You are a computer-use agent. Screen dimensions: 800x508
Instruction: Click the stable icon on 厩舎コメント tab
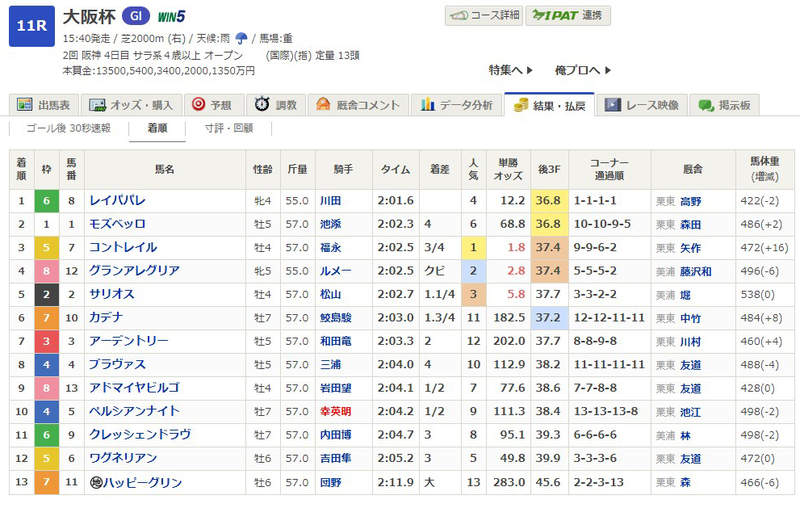(x=323, y=105)
